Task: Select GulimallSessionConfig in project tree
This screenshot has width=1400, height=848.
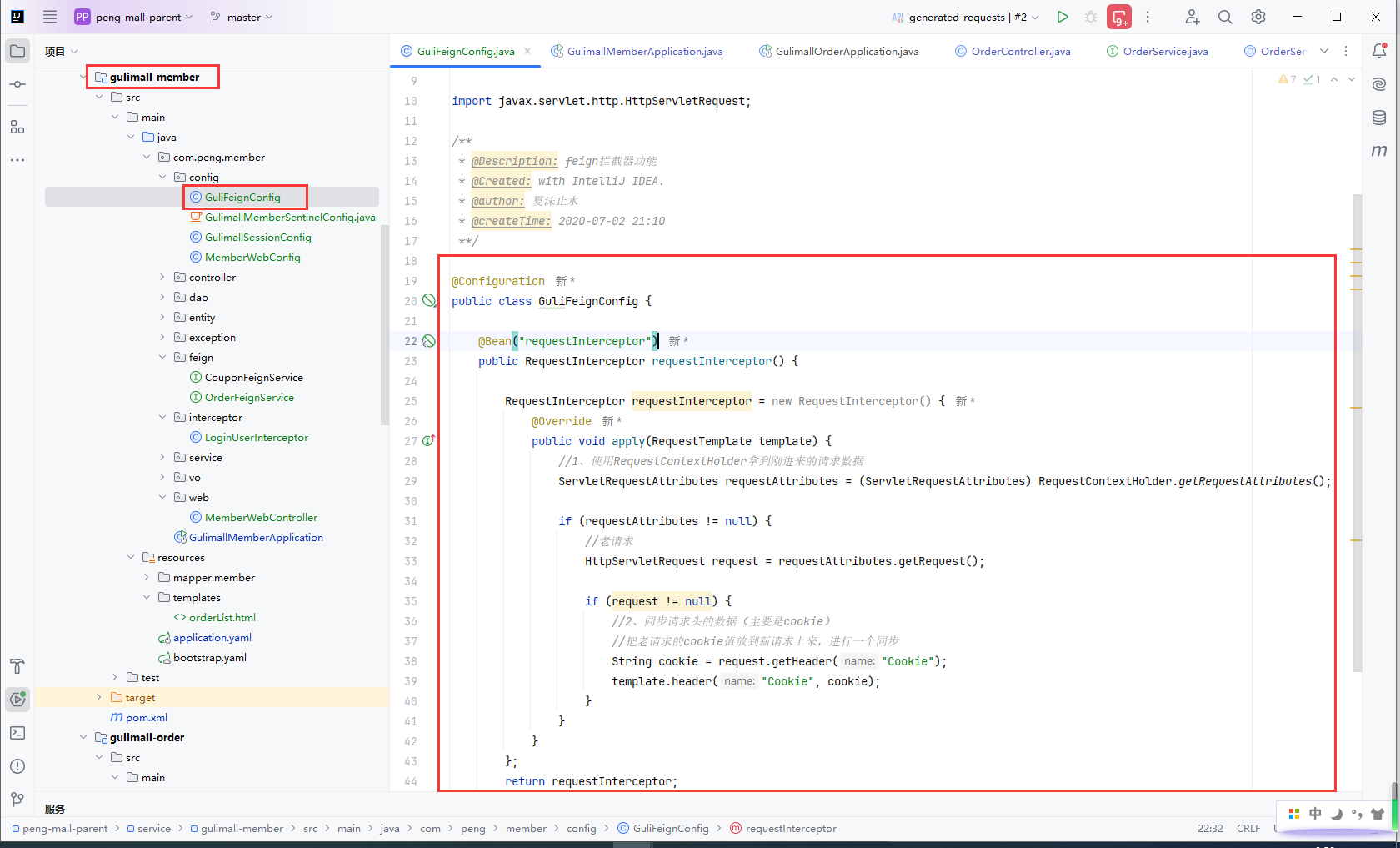Action: point(251,237)
